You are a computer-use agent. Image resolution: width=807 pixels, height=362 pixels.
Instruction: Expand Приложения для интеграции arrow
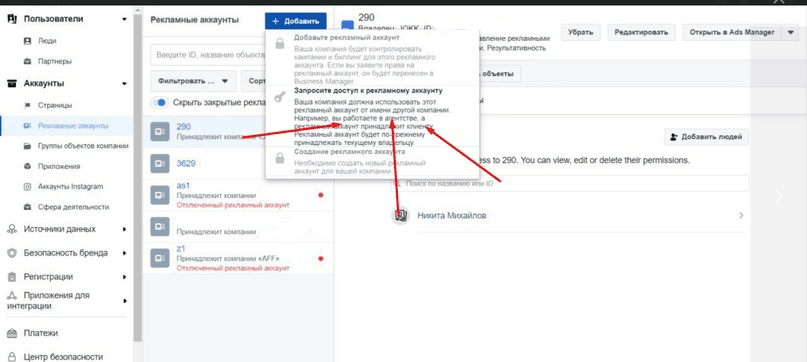[124, 301]
